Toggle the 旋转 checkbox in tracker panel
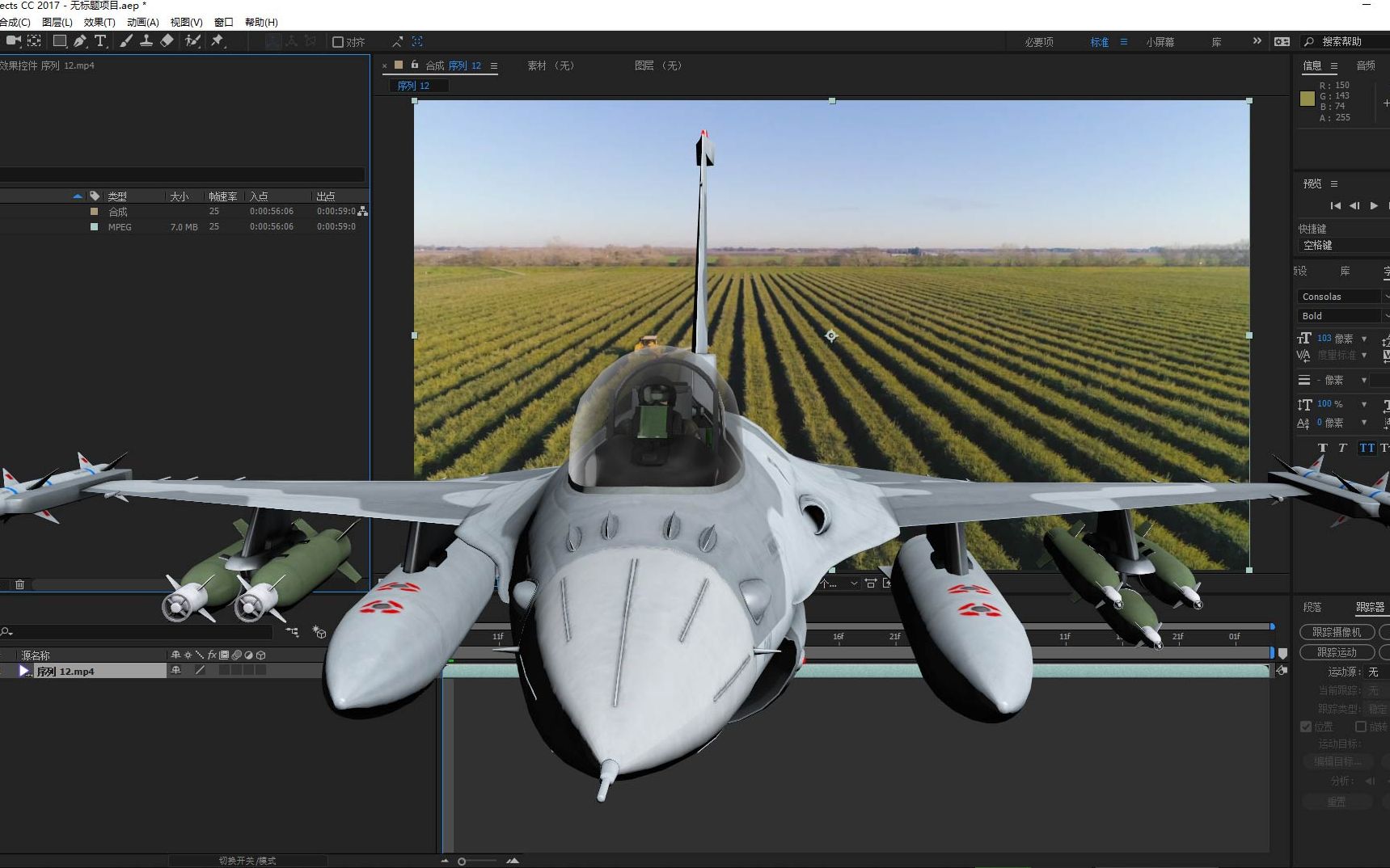This screenshot has width=1390, height=868. pyautogui.click(x=1361, y=727)
